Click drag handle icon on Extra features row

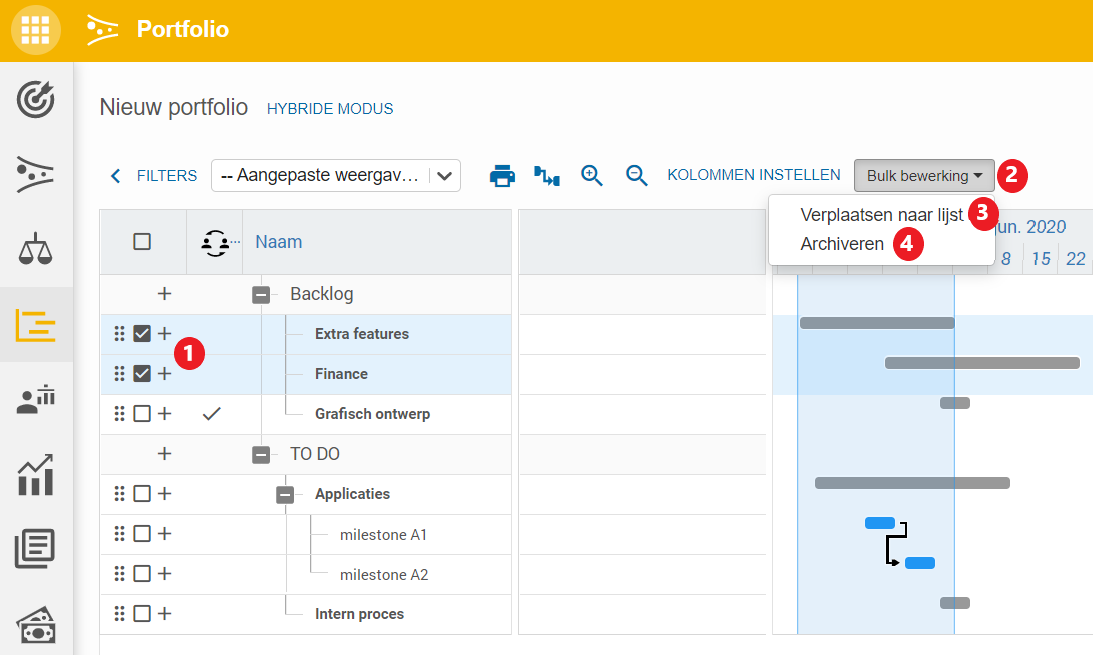coord(120,334)
